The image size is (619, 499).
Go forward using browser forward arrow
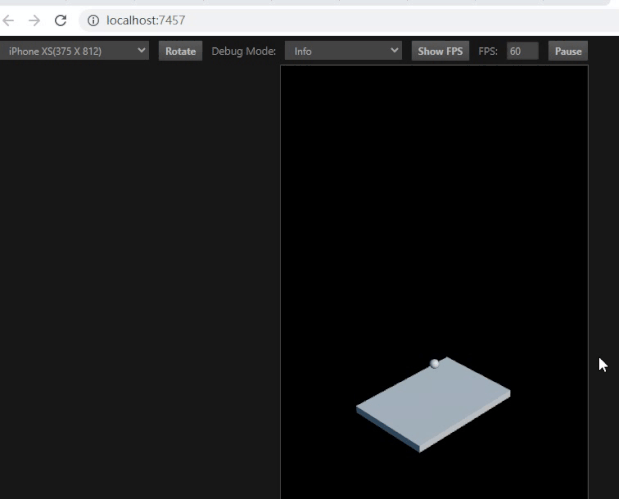coord(34,20)
